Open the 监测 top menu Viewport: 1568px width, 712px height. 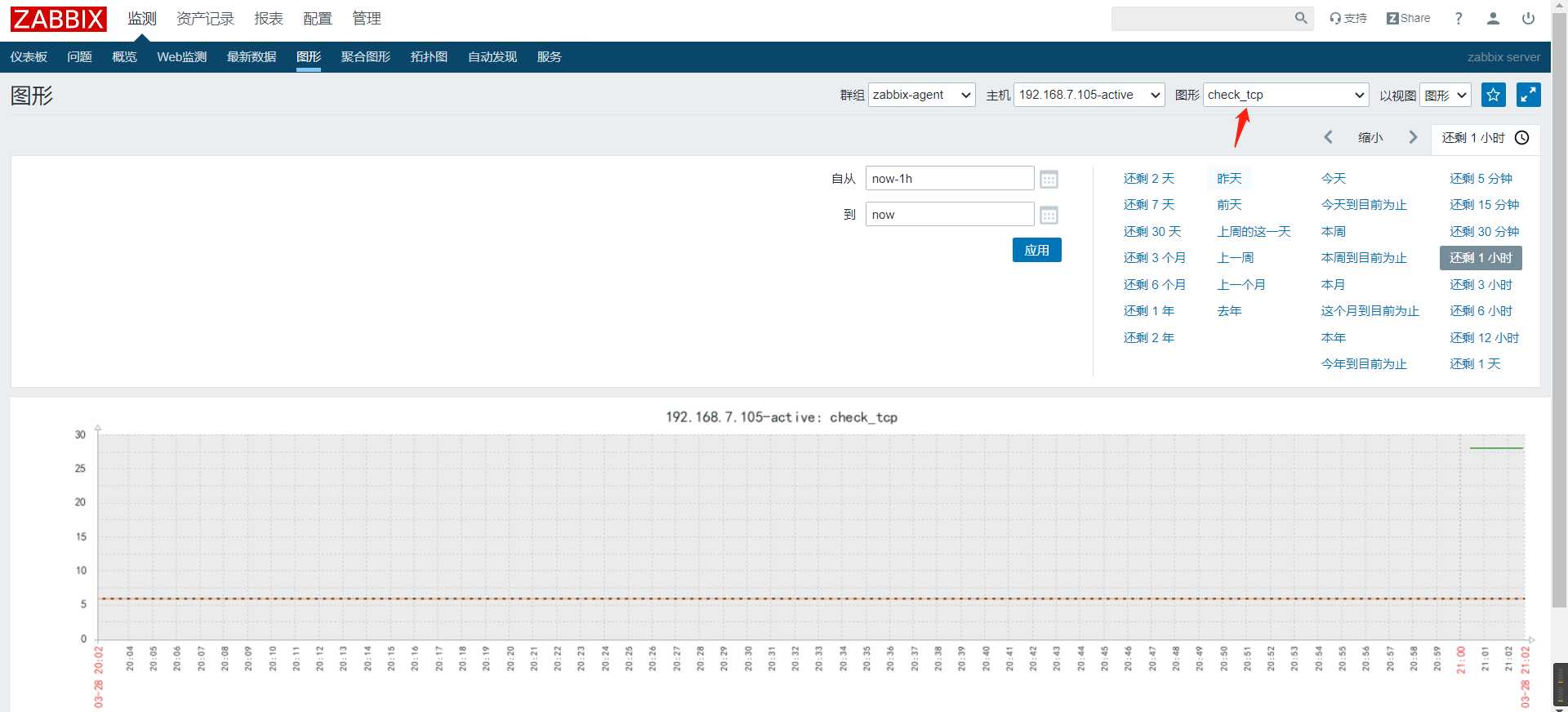tap(142, 18)
